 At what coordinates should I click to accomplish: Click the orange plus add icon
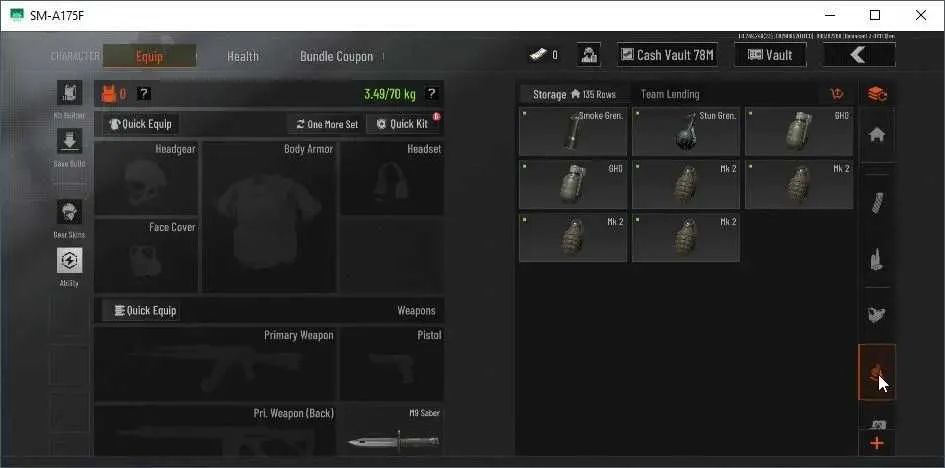click(x=877, y=444)
